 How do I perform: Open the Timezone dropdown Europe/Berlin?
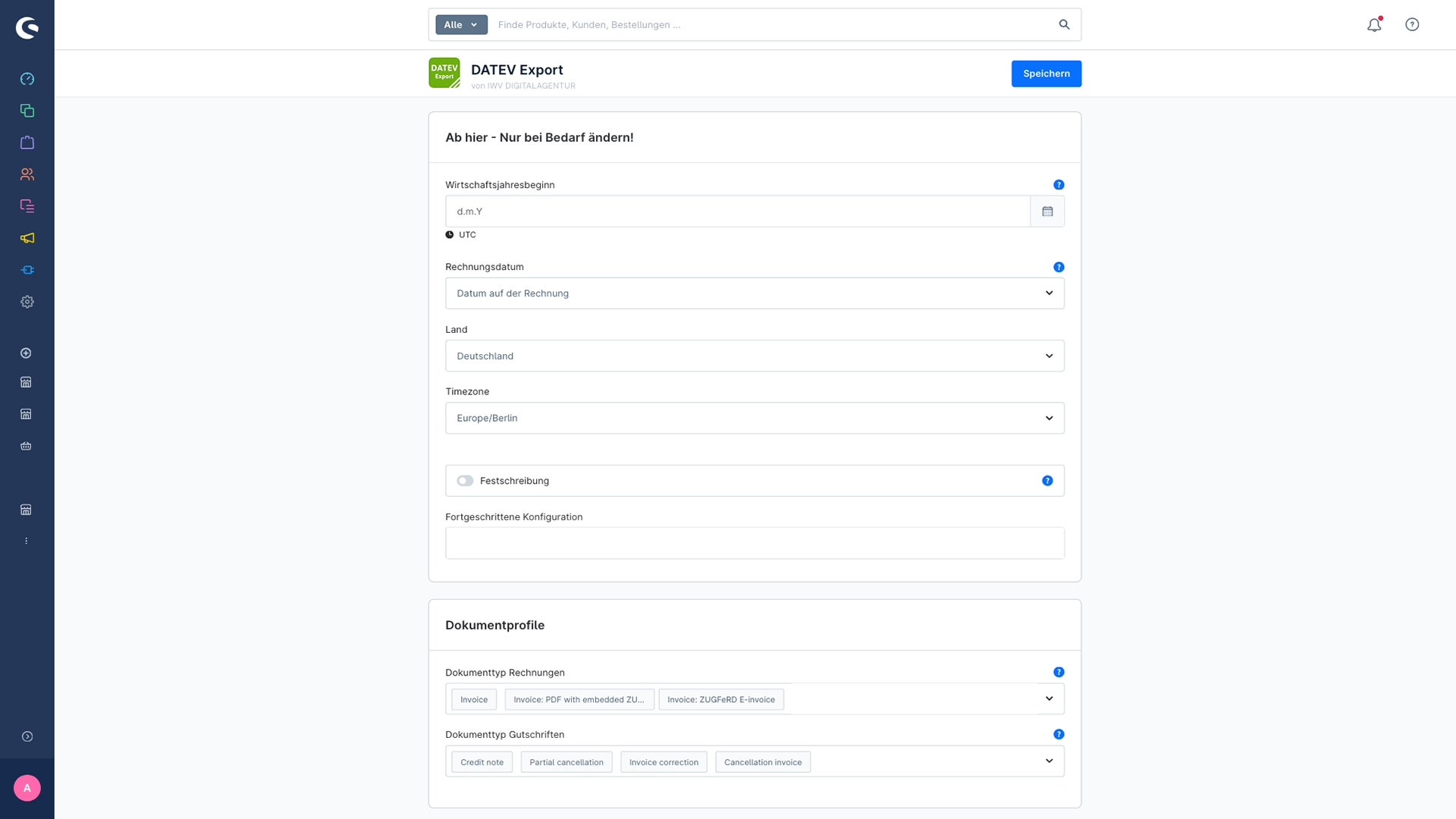point(755,419)
